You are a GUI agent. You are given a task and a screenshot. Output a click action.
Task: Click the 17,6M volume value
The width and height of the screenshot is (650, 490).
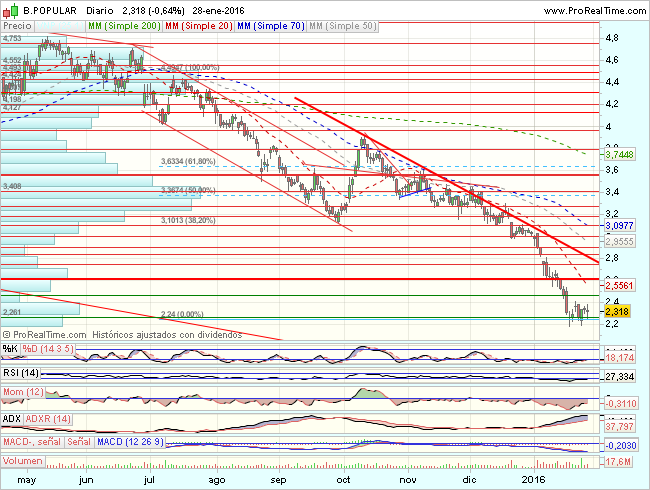tap(618, 461)
